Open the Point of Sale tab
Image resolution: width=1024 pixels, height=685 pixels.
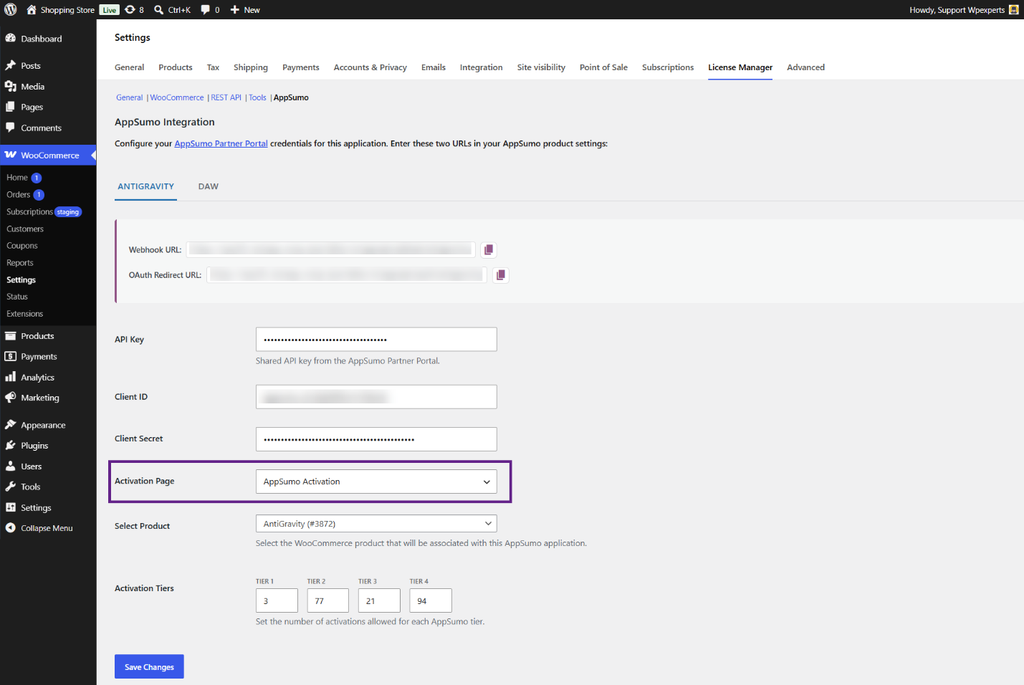pos(603,67)
